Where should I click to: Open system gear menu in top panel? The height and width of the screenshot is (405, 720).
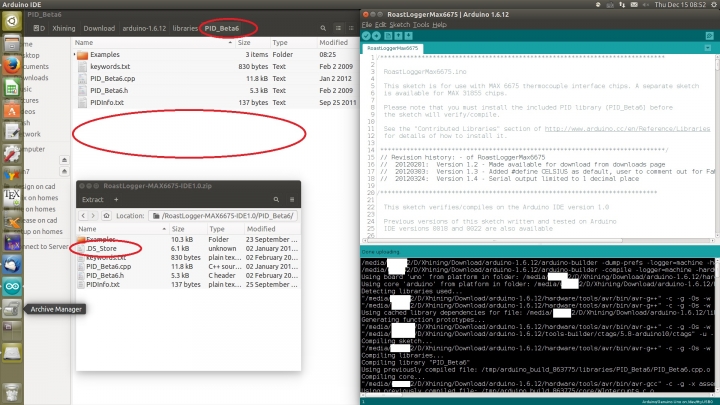(x=714, y=5)
